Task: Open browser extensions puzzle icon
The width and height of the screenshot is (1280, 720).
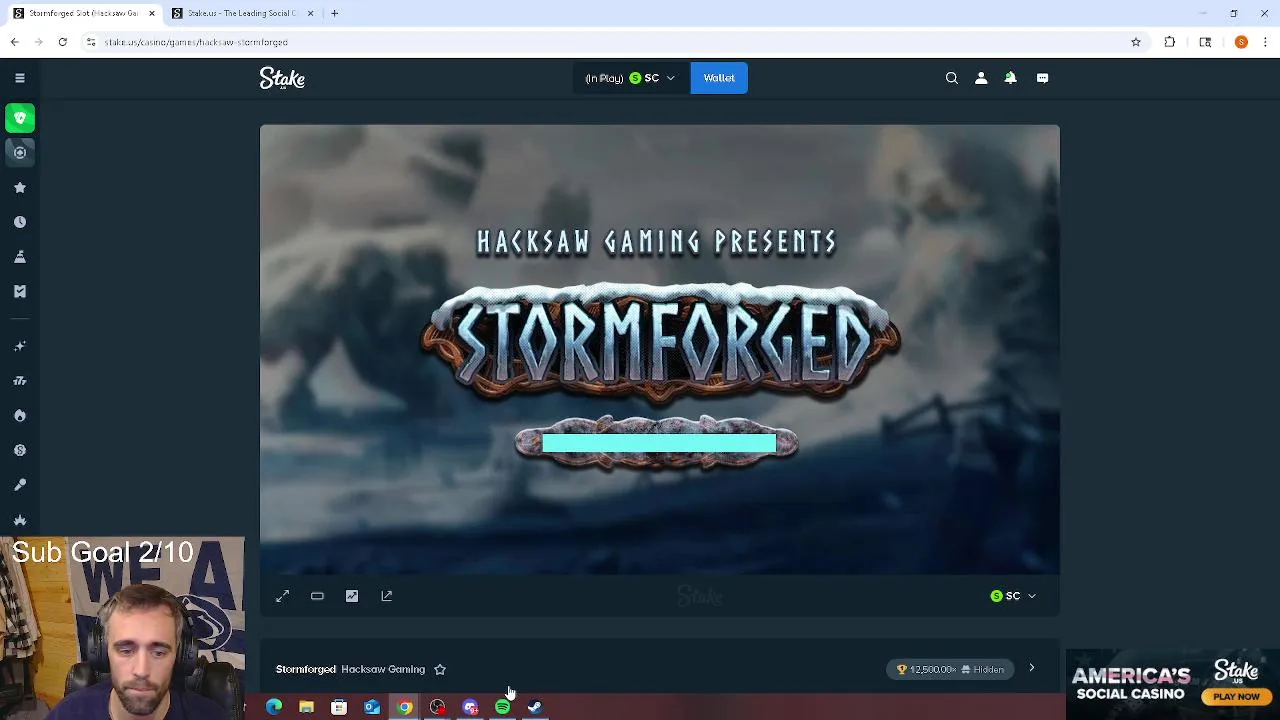Action: pos(1170,42)
